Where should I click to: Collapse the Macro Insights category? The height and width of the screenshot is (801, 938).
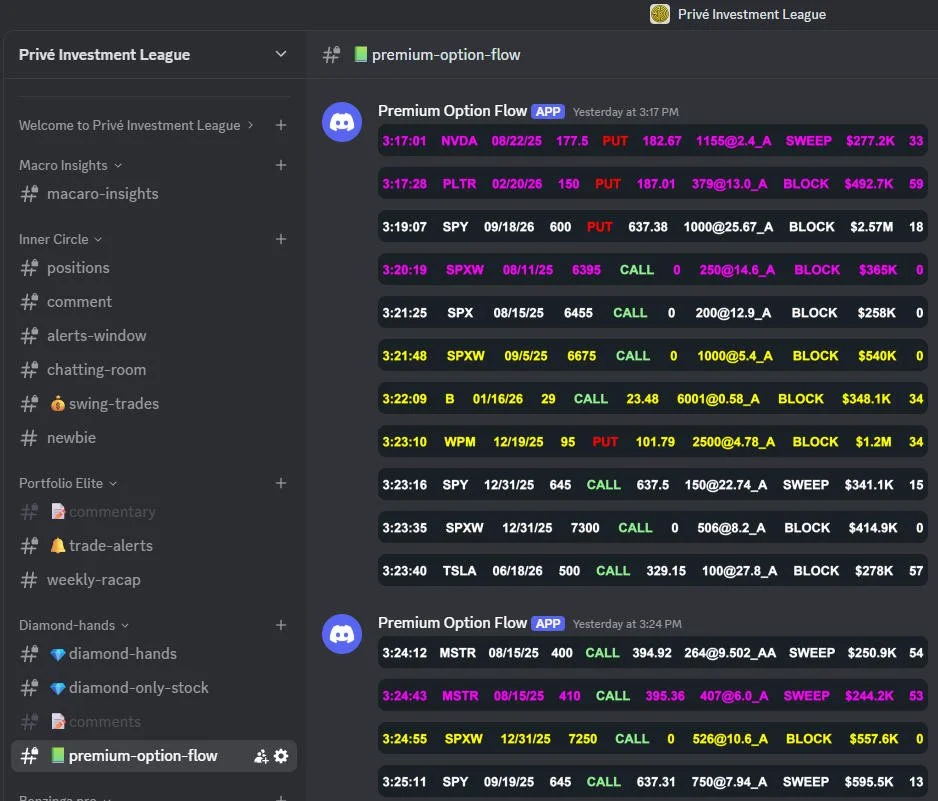click(x=71, y=165)
